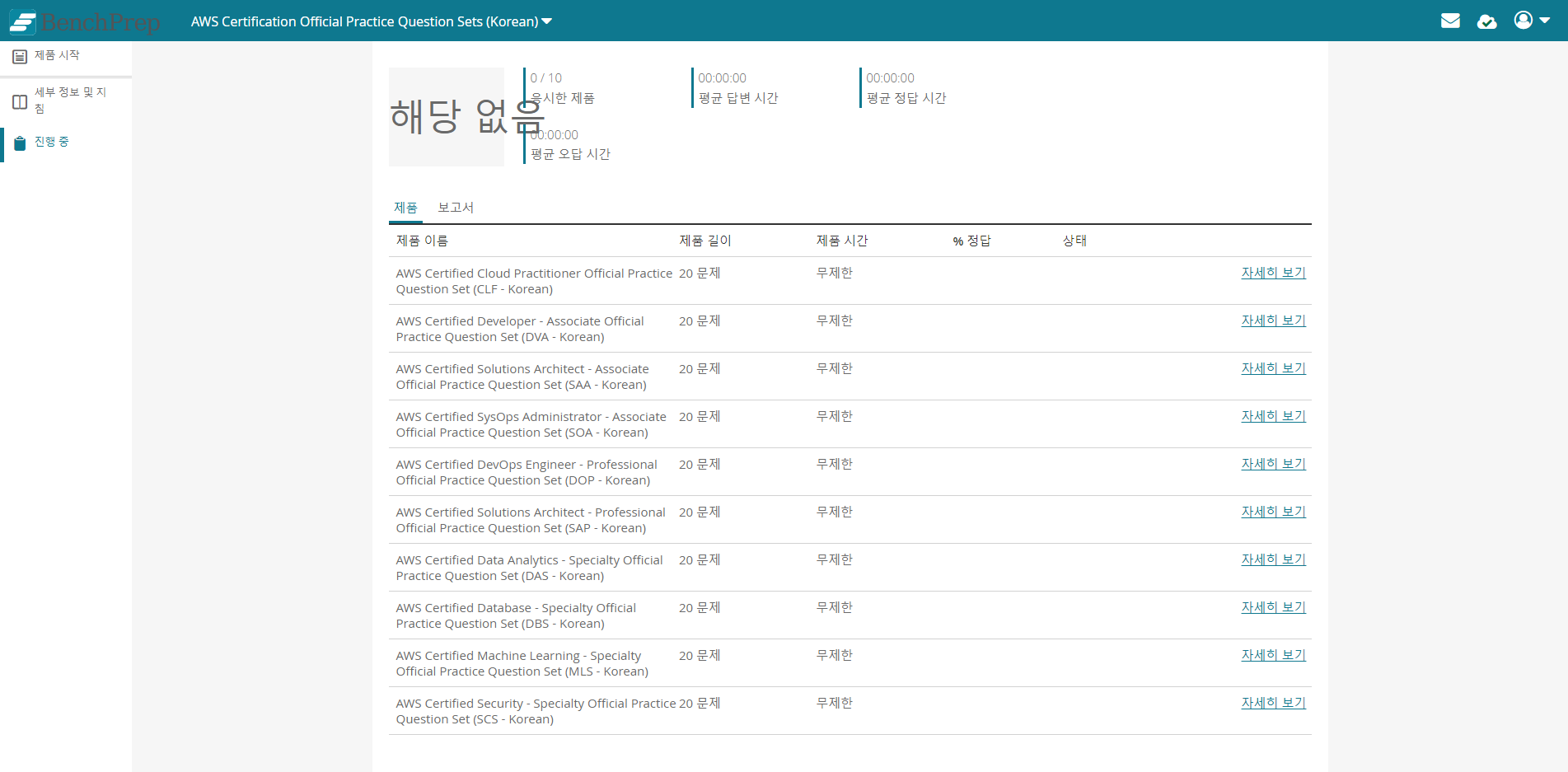
Task: Click the 세부 정보 및 지침 book icon
Action: pyautogui.click(x=20, y=102)
